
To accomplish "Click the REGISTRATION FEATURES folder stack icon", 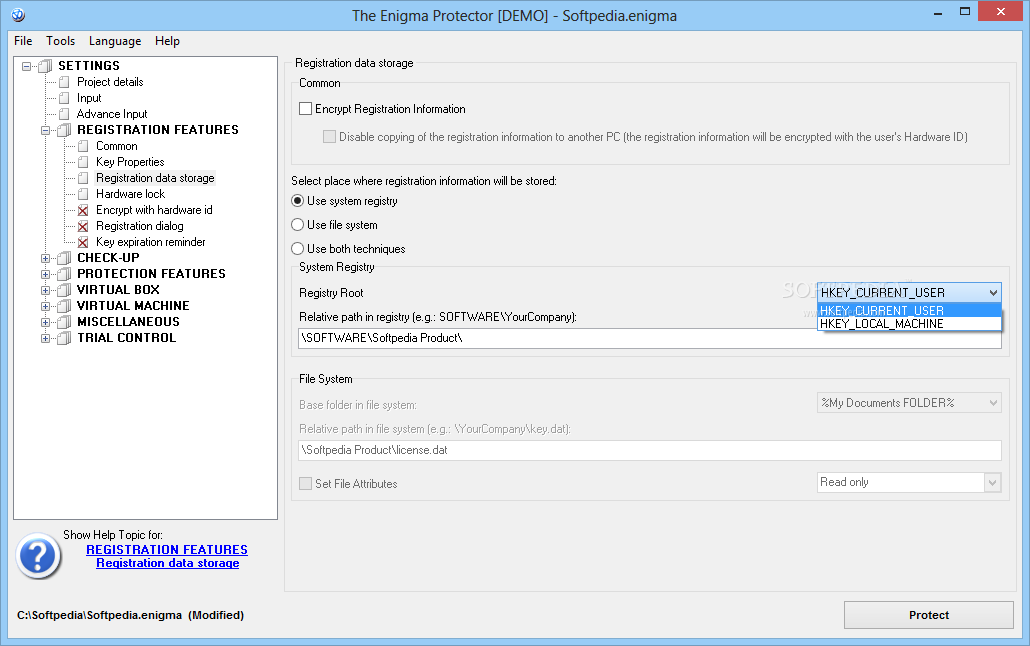I will point(64,130).
